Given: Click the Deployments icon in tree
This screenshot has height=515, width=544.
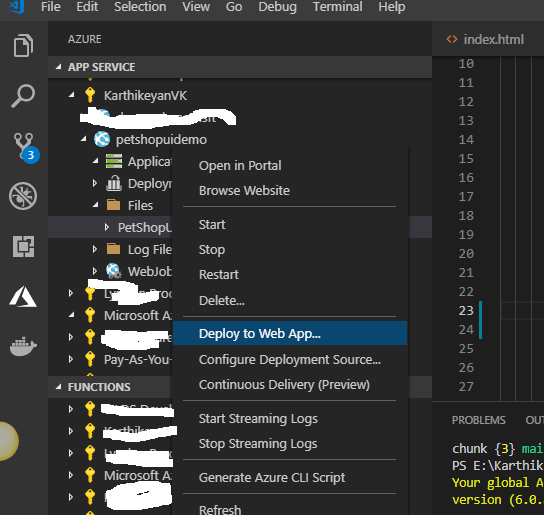Looking at the screenshot, I should [x=114, y=183].
